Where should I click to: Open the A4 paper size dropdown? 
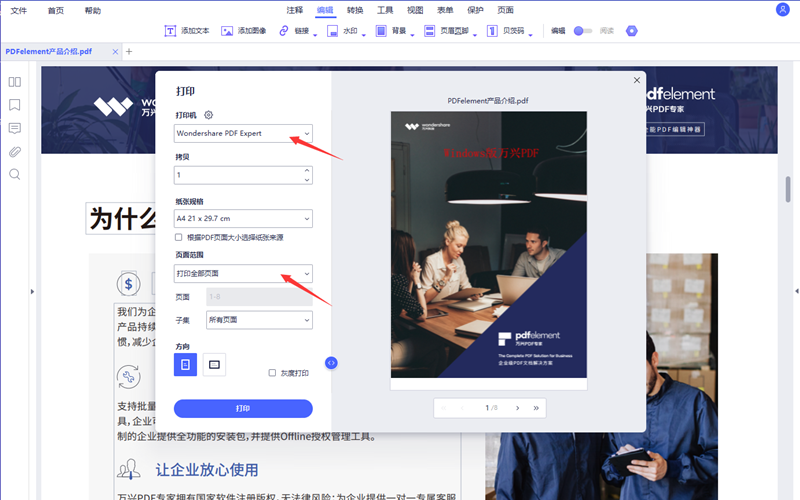(243, 218)
